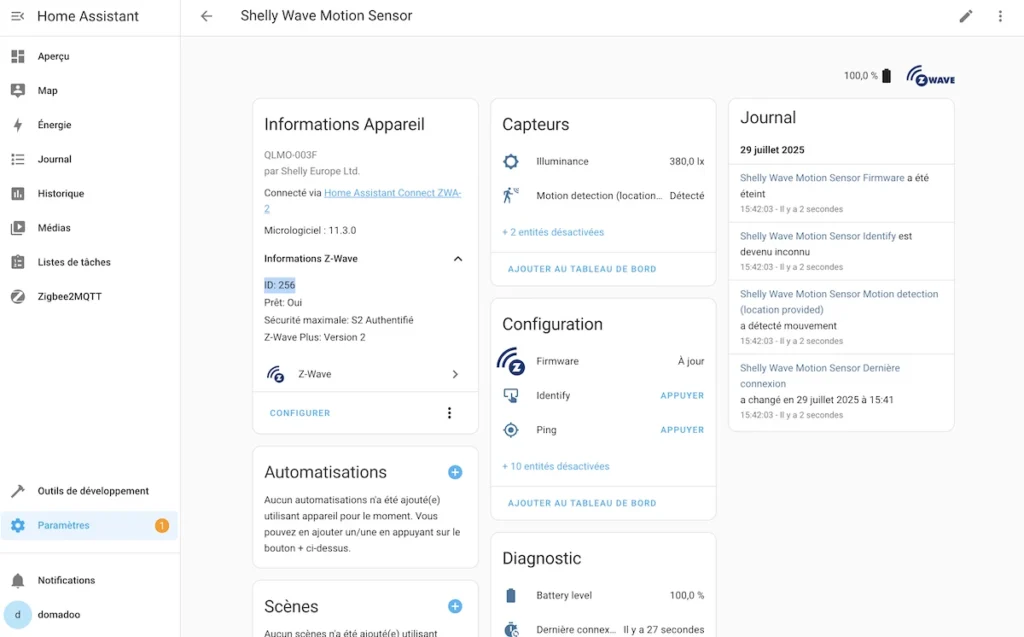Open Listes de tâches in the sidebar
Image resolution: width=1024 pixels, height=637 pixels.
(90, 262)
